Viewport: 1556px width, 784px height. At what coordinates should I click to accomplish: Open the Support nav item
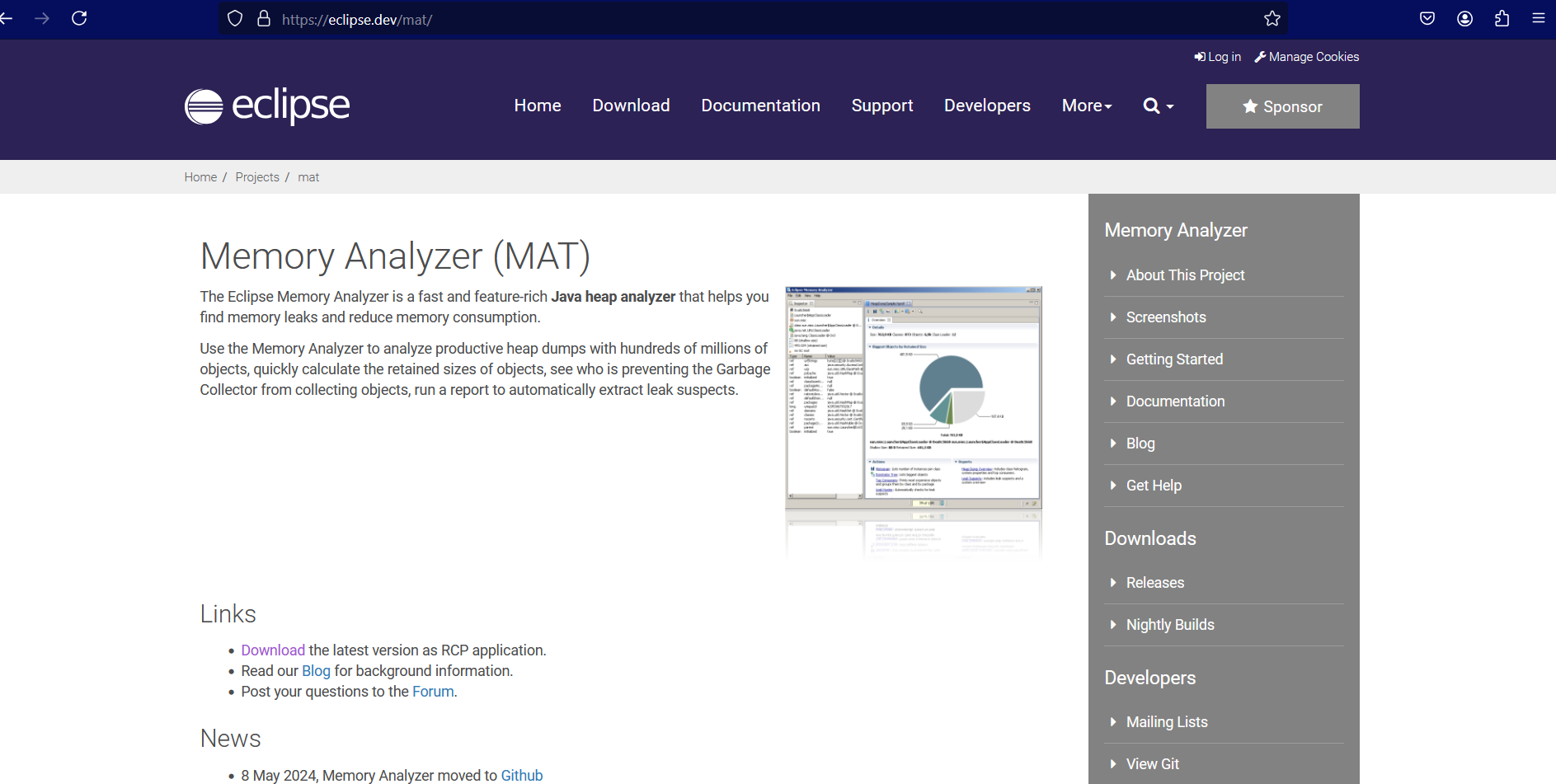[x=882, y=106]
